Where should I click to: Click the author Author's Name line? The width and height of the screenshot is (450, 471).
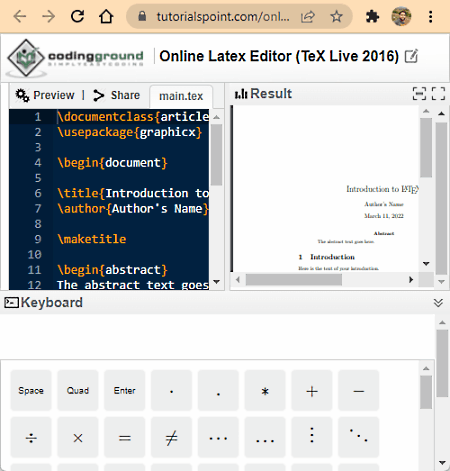(x=133, y=209)
